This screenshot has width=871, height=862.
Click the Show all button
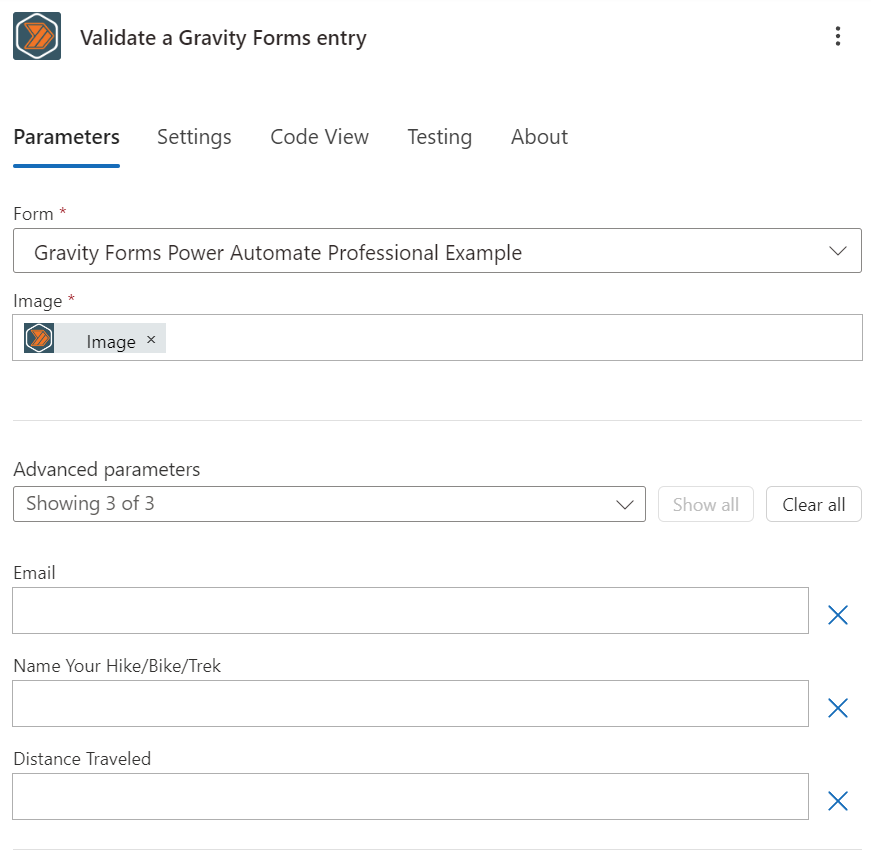tap(705, 504)
